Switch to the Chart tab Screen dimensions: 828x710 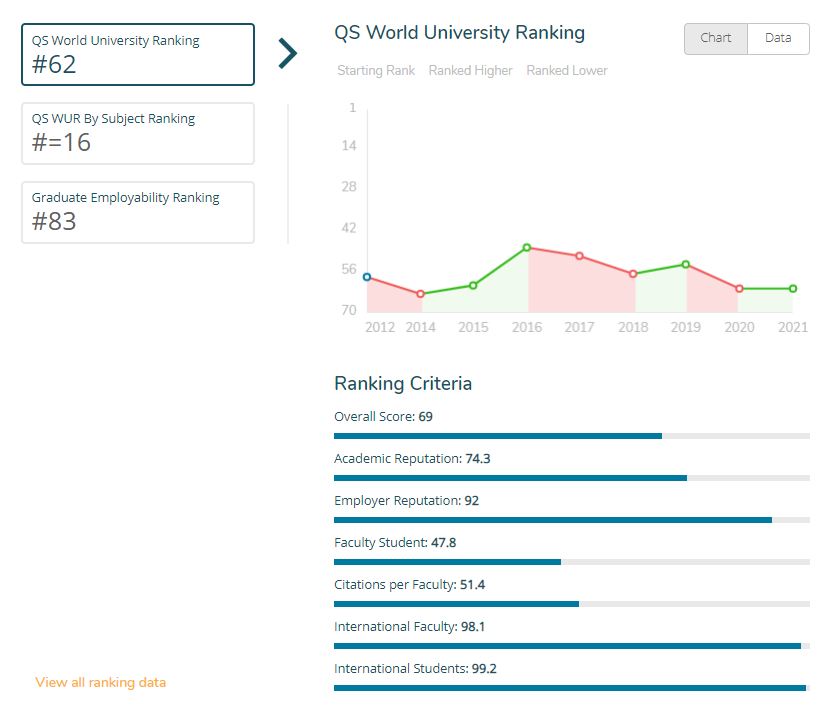pyautogui.click(x=716, y=39)
